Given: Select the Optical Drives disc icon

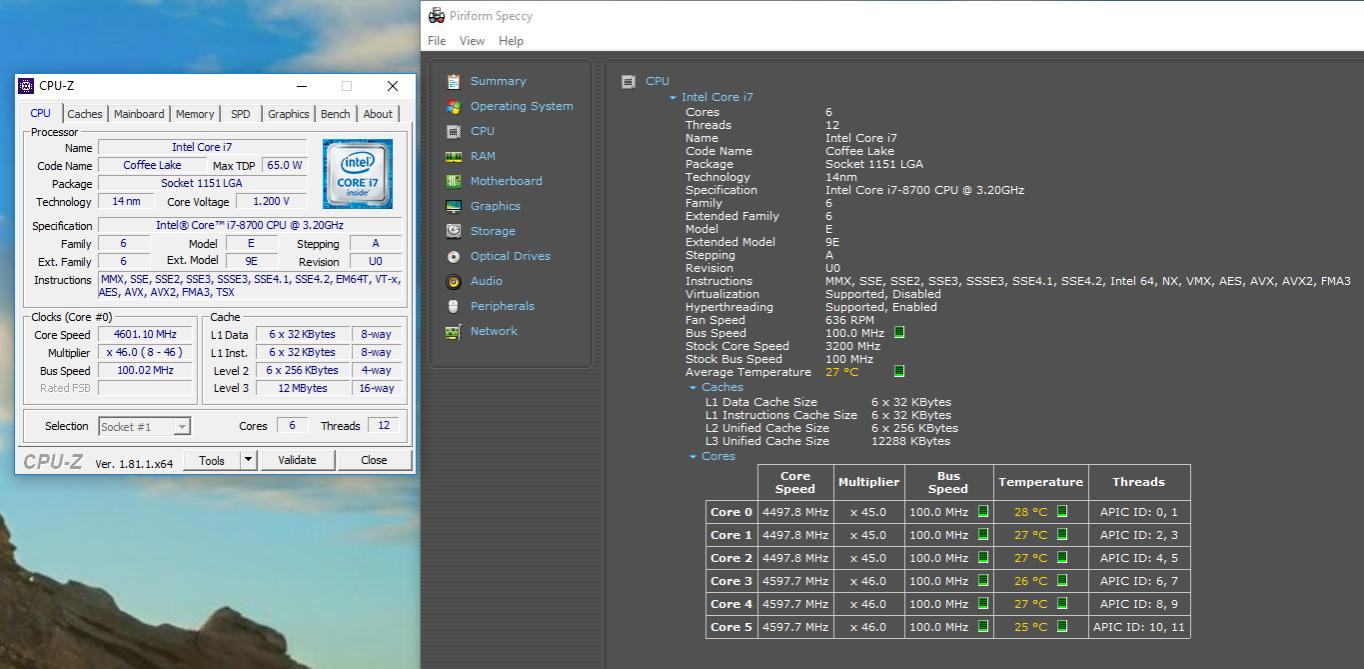Looking at the screenshot, I should [454, 256].
